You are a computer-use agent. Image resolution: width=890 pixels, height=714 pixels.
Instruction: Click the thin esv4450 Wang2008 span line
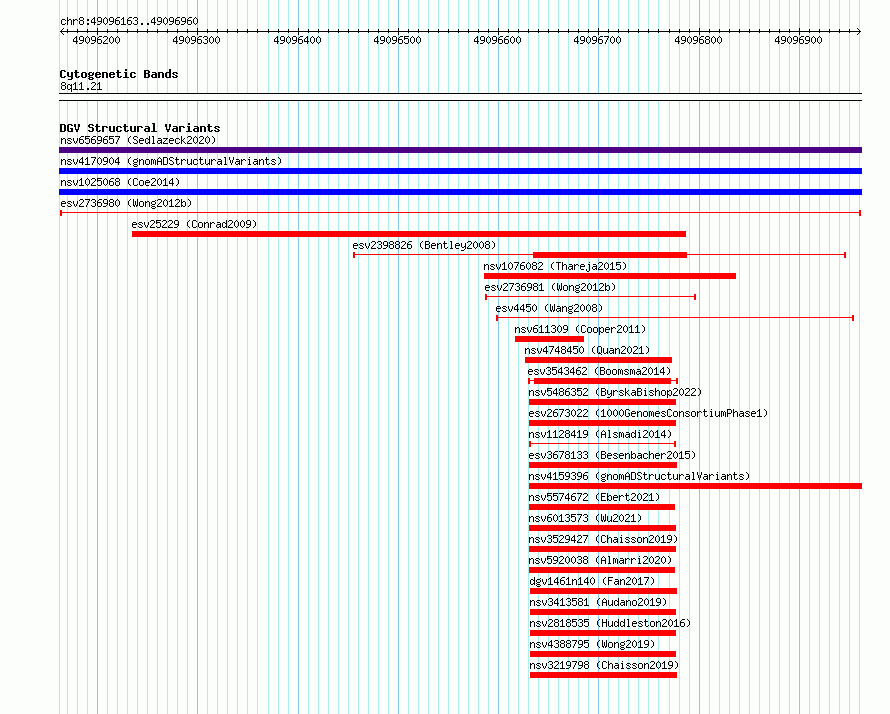point(675,318)
